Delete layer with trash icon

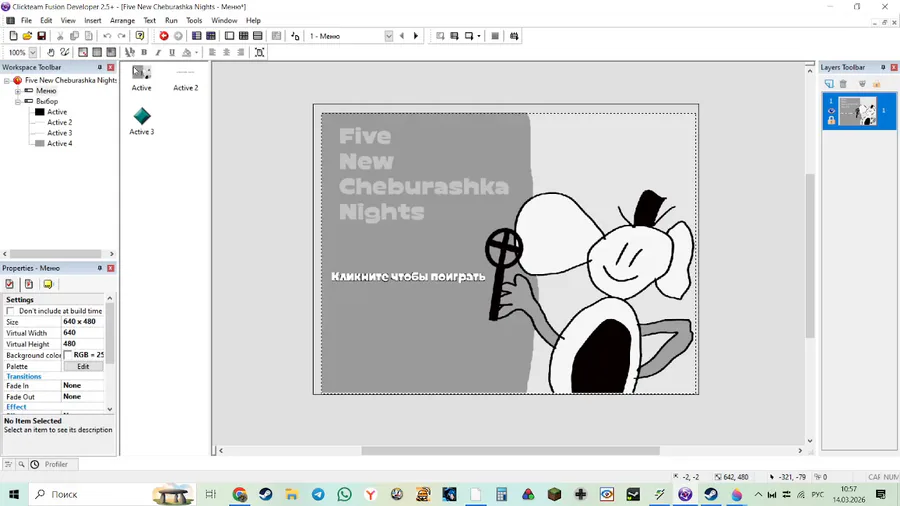click(x=843, y=84)
